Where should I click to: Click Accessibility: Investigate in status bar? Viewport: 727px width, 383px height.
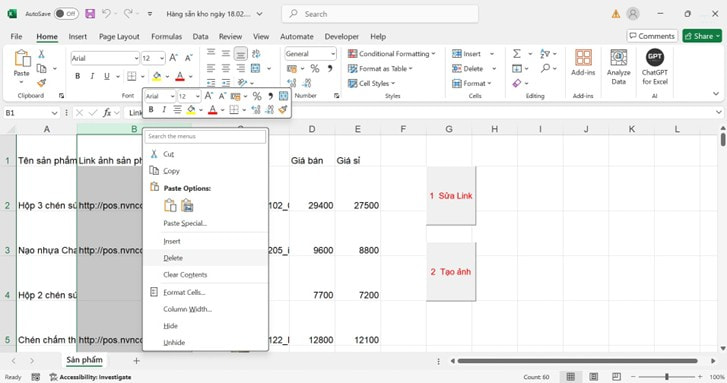tap(90, 377)
